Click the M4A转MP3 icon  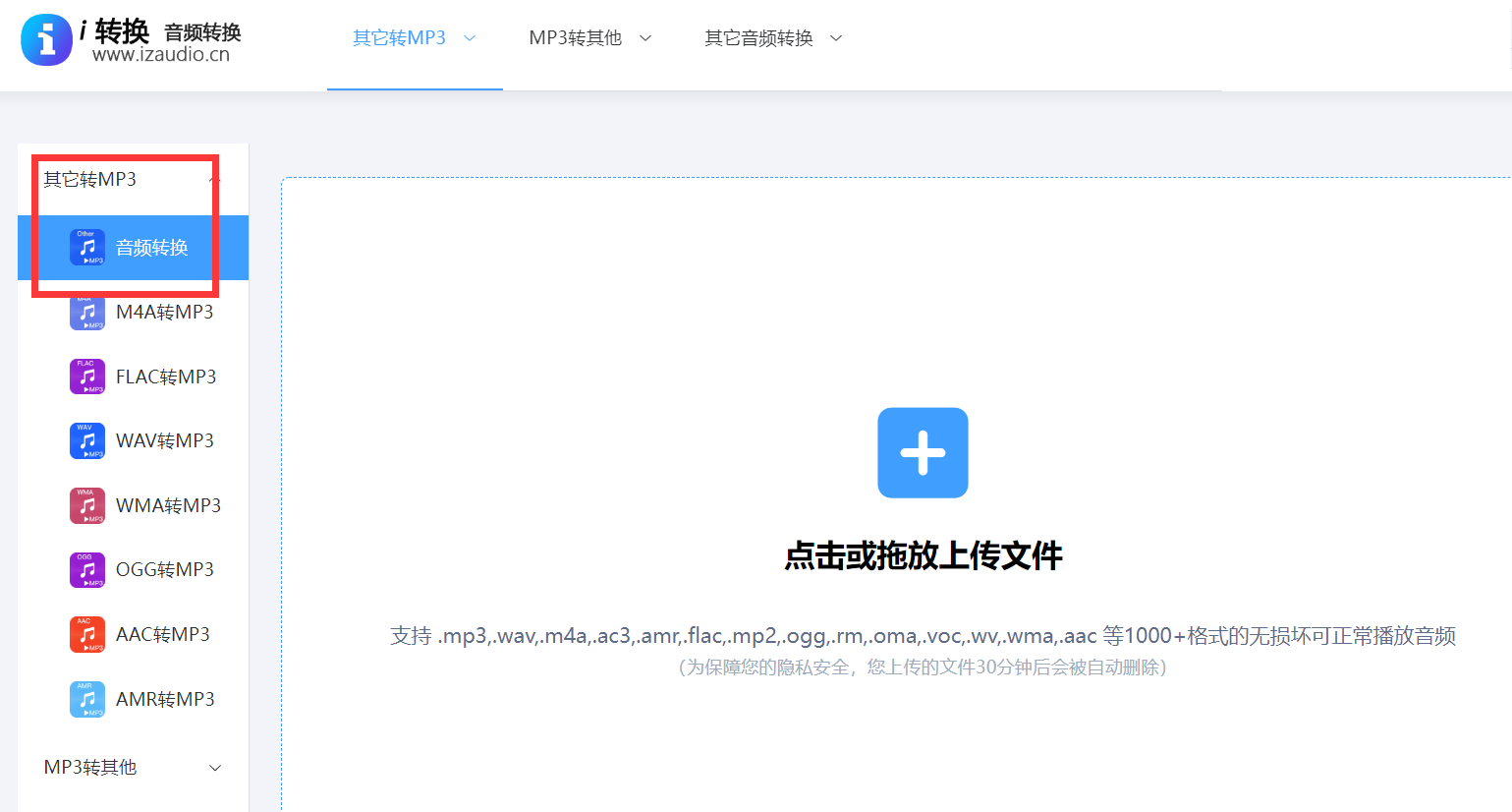coord(86,313)
